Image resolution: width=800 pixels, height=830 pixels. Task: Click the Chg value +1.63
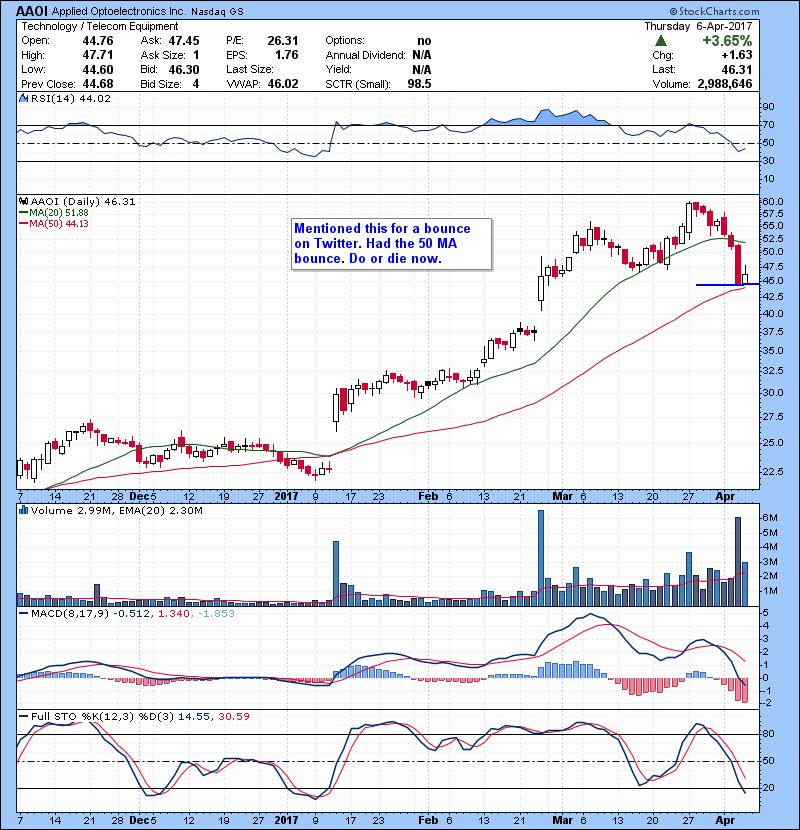pos(736,55)
